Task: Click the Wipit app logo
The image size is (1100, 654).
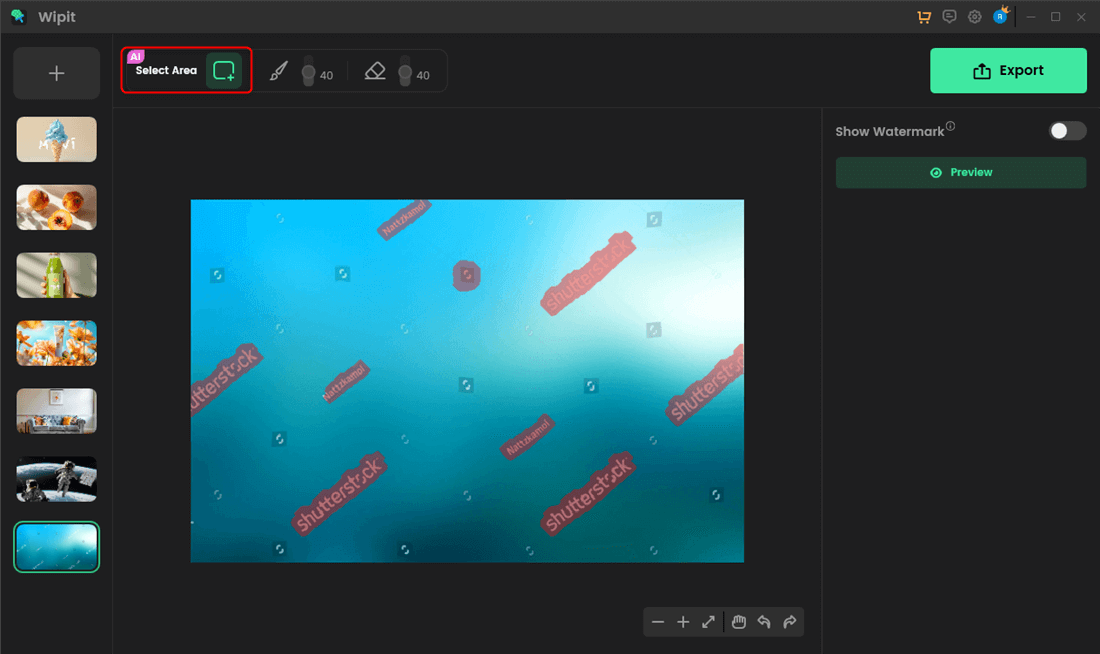Action: [18, 16]
